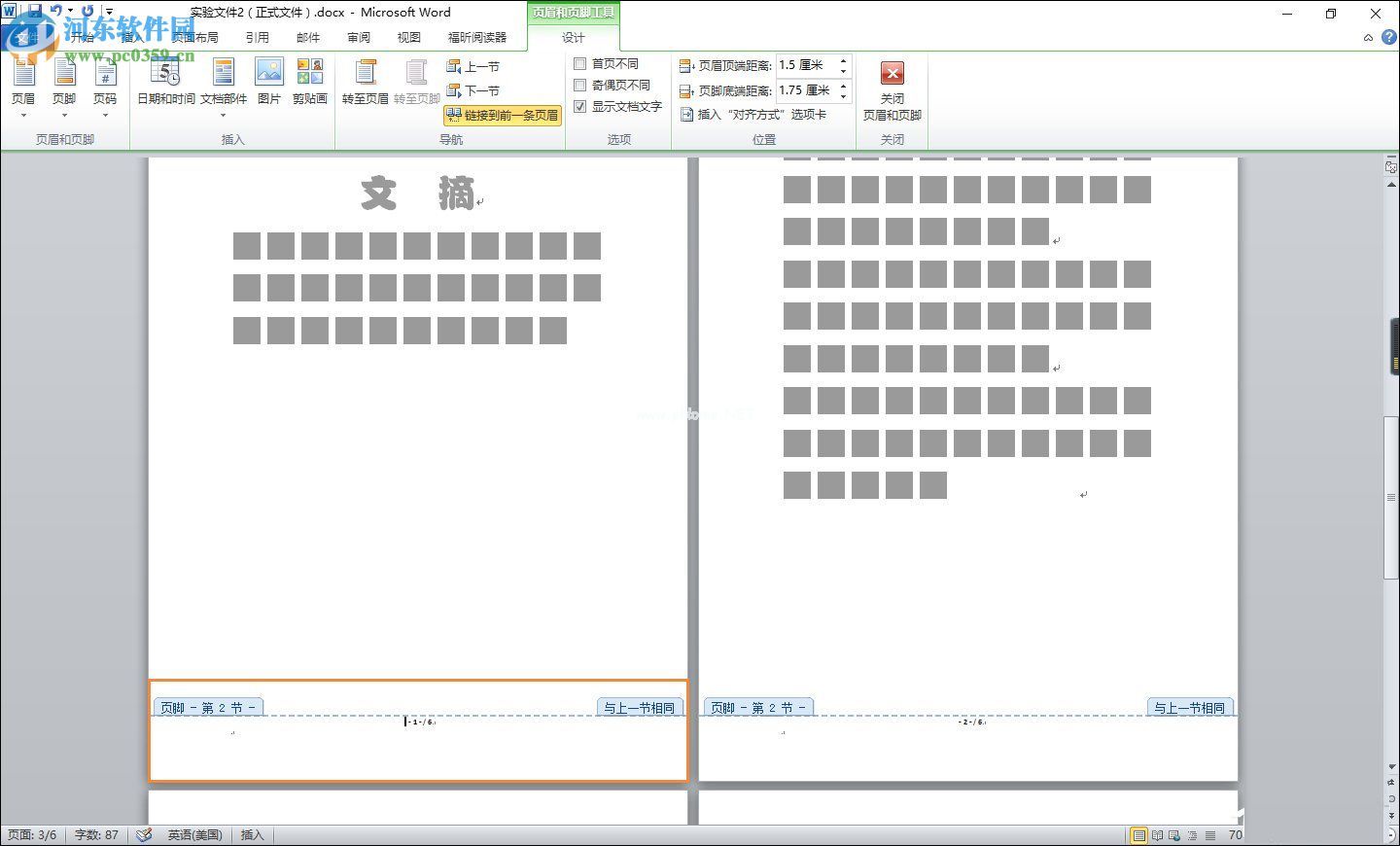Open the 文档部件 quick parts menu
The width and height of the screenshot is (1400, 846).
(224, 86)
